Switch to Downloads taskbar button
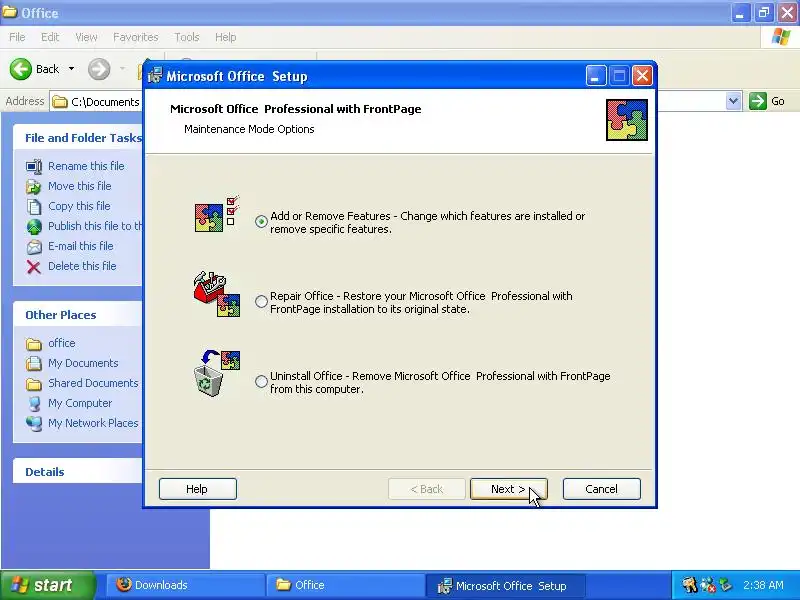The width and height of the screenshot is (800, 600). [185, 585]
